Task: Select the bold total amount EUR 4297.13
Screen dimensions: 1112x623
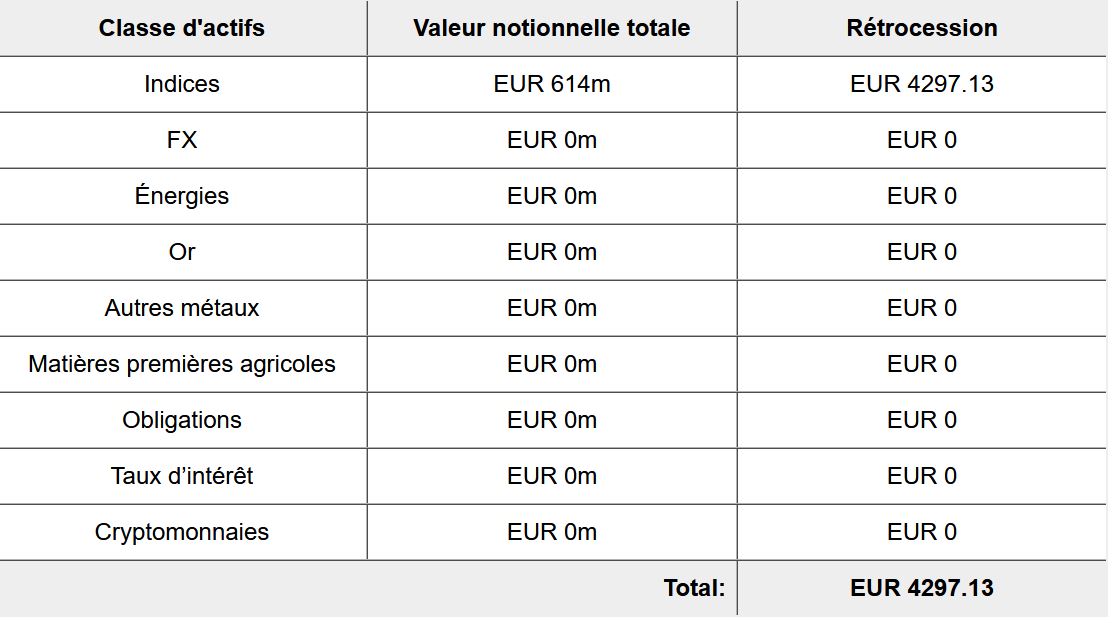Action: click(x=922, y=588)
